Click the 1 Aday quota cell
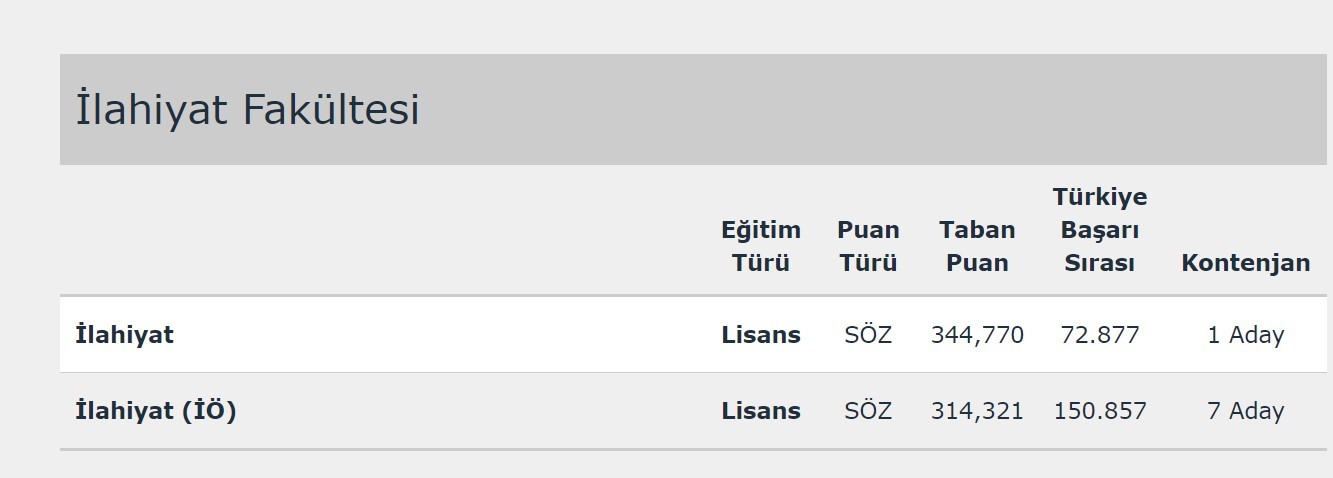 (1245, 335)
